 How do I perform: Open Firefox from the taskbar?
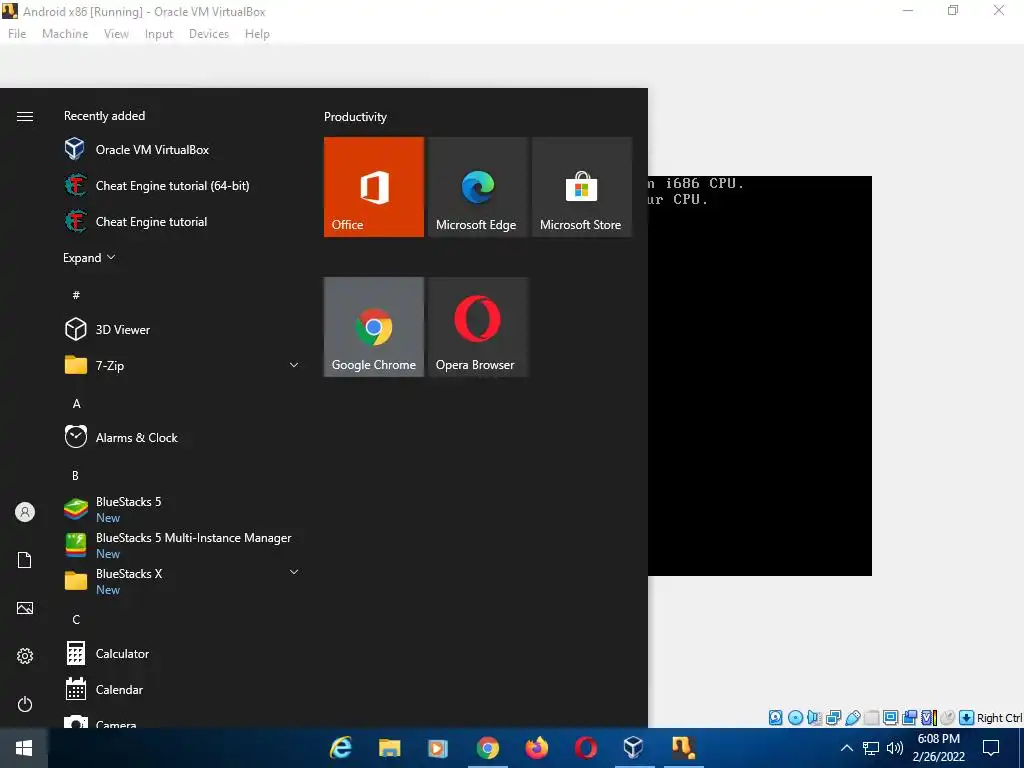[536, 748]
